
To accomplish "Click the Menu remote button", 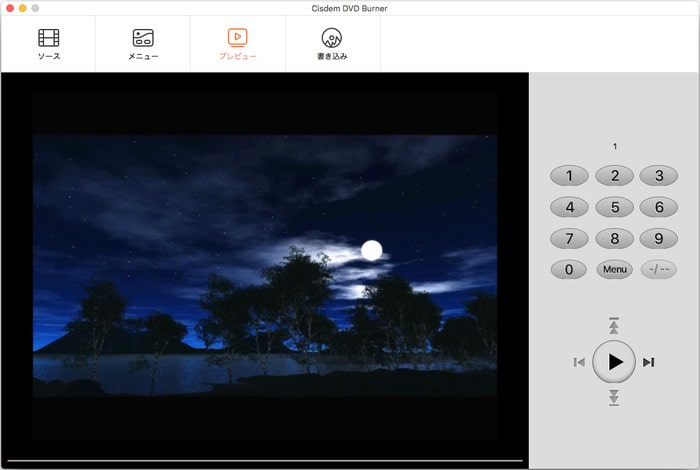I will [615, 270].
